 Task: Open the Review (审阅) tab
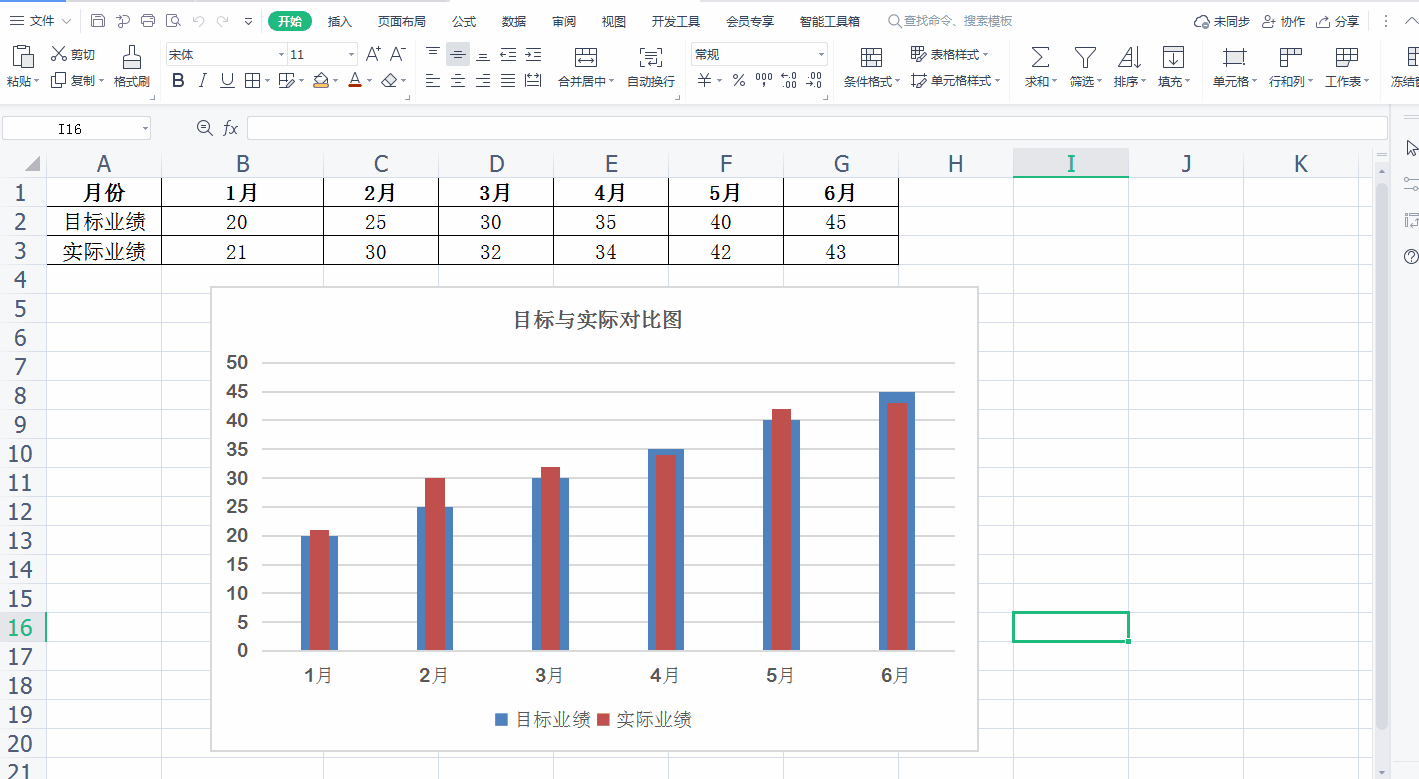click(x=564, y=21)
